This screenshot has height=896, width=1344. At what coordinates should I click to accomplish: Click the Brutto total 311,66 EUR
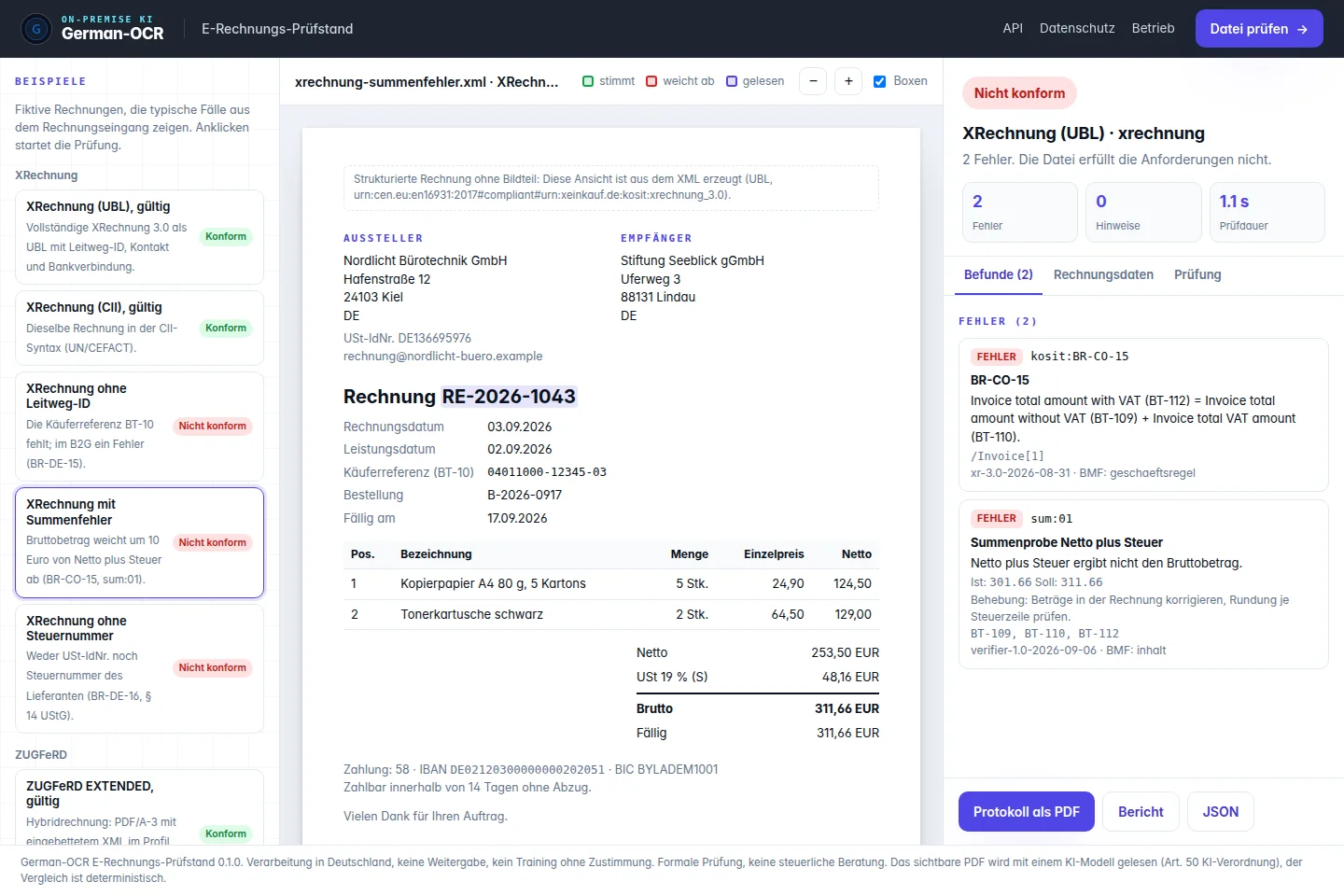click(x=847, y=708)
